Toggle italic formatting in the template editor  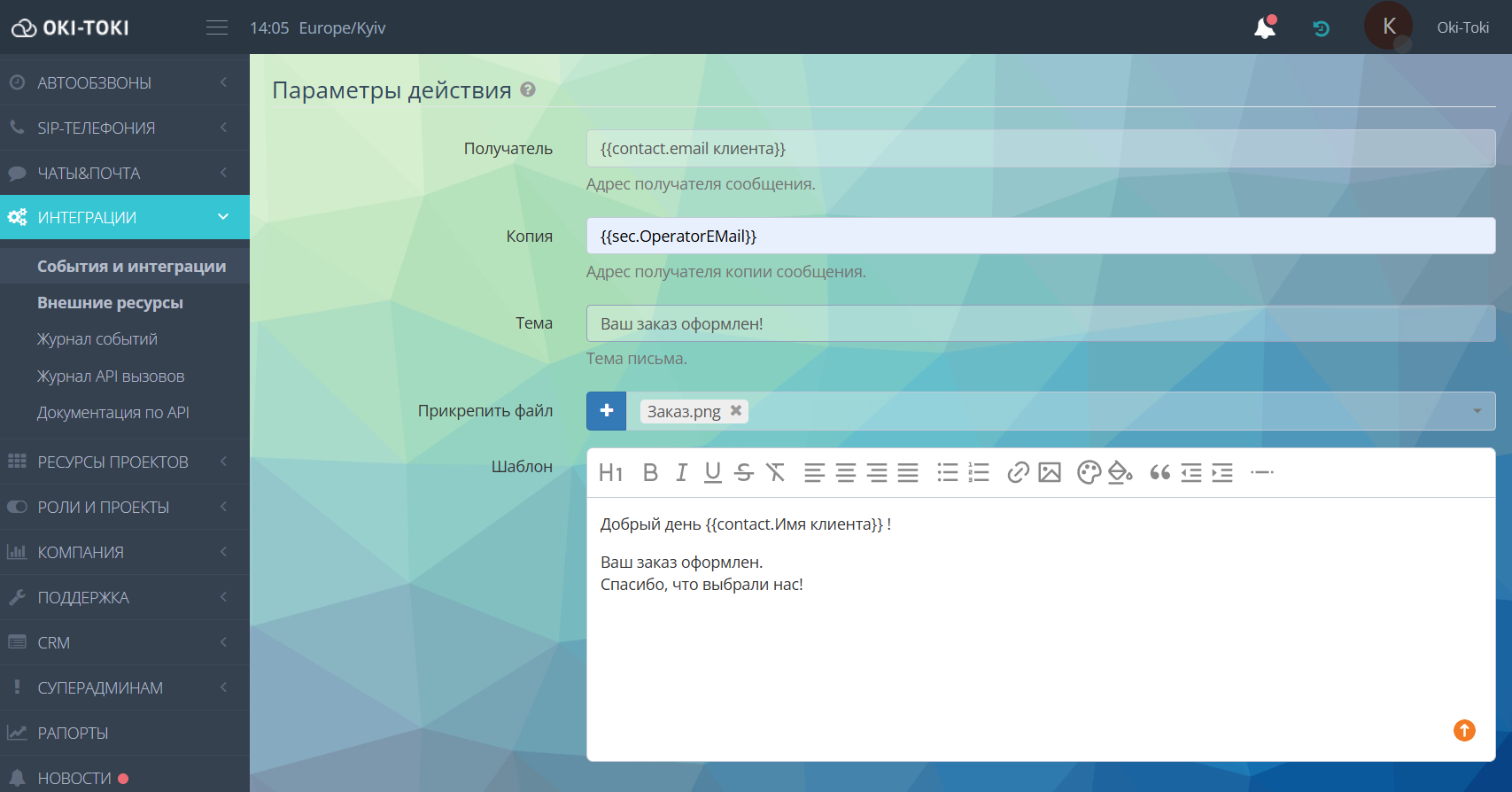(x=681, y=473)
